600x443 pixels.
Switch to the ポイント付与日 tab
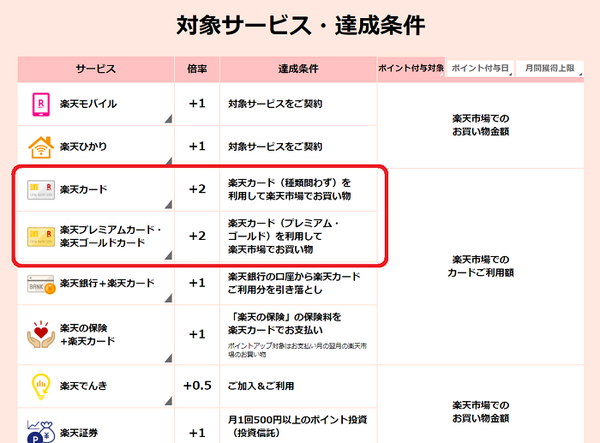(x=480, y=68)
